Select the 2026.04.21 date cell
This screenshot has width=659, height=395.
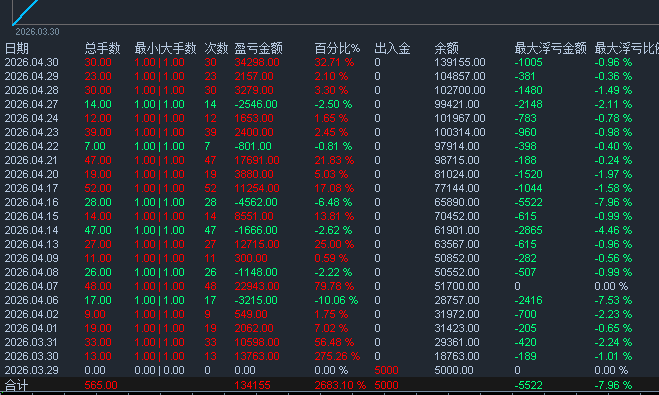(x=32, y=161)
